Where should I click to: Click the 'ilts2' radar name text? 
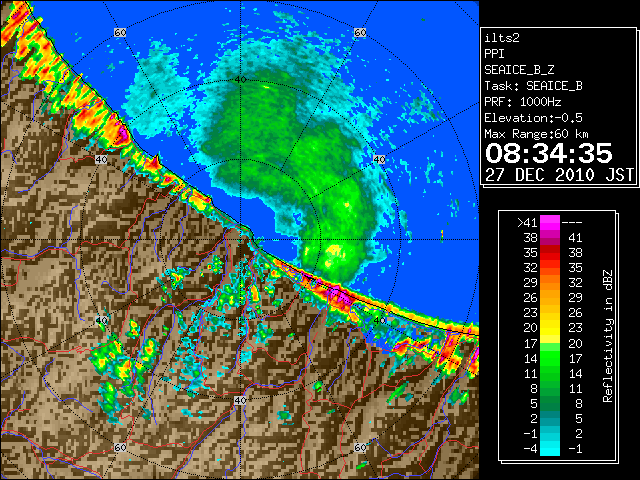pos(502,38)
